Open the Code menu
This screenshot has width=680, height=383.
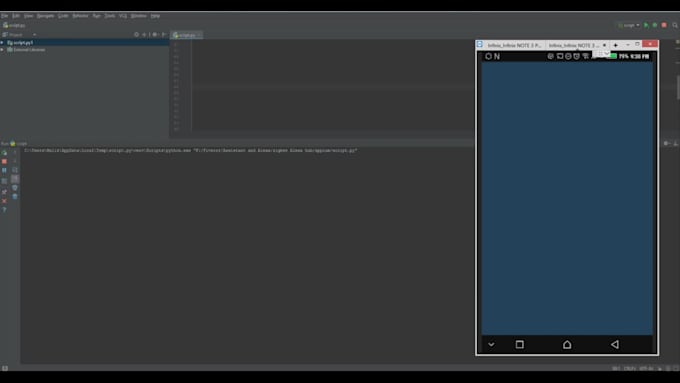(63, 16)
